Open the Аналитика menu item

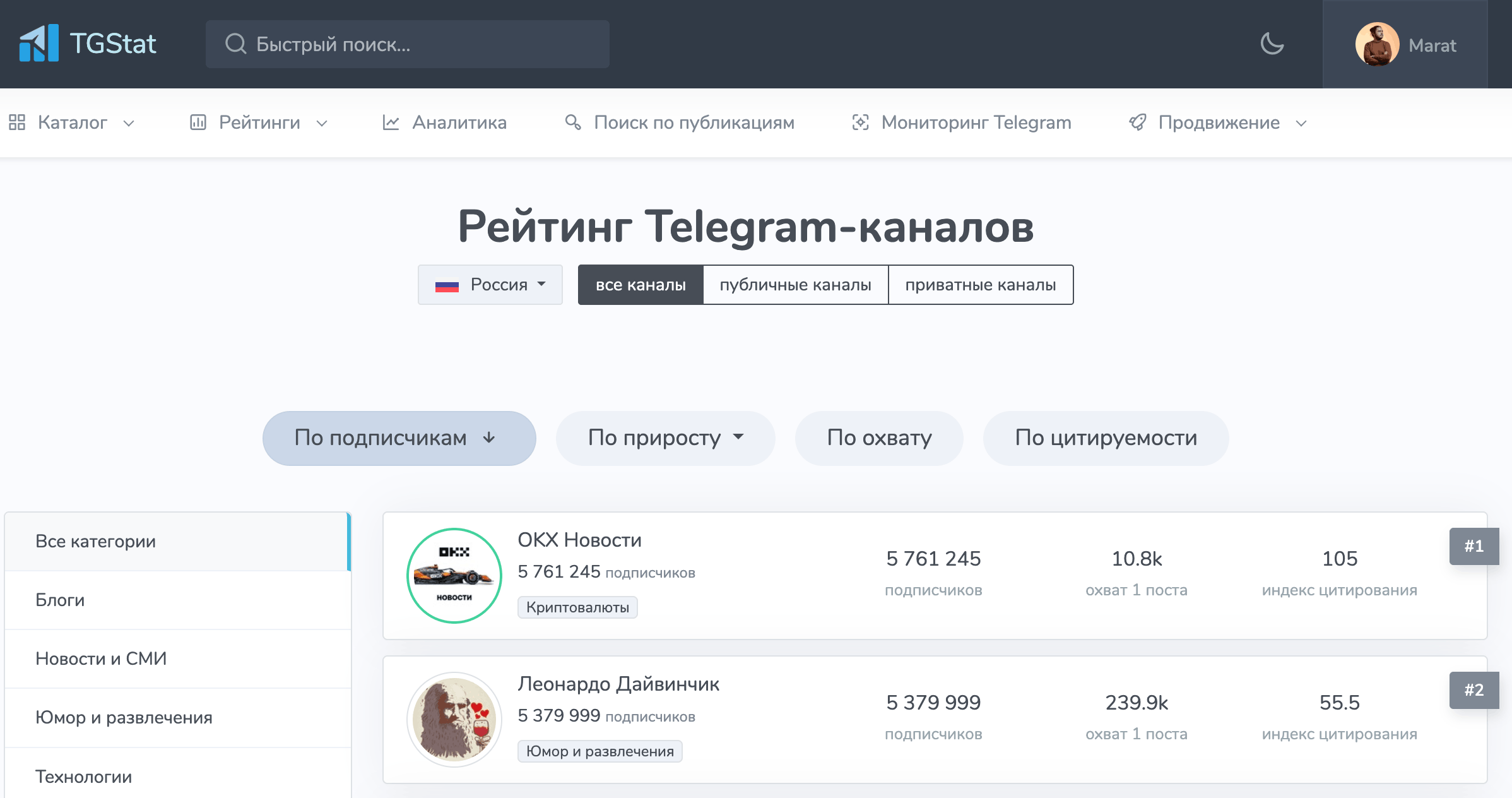click(x=444, y=122)
